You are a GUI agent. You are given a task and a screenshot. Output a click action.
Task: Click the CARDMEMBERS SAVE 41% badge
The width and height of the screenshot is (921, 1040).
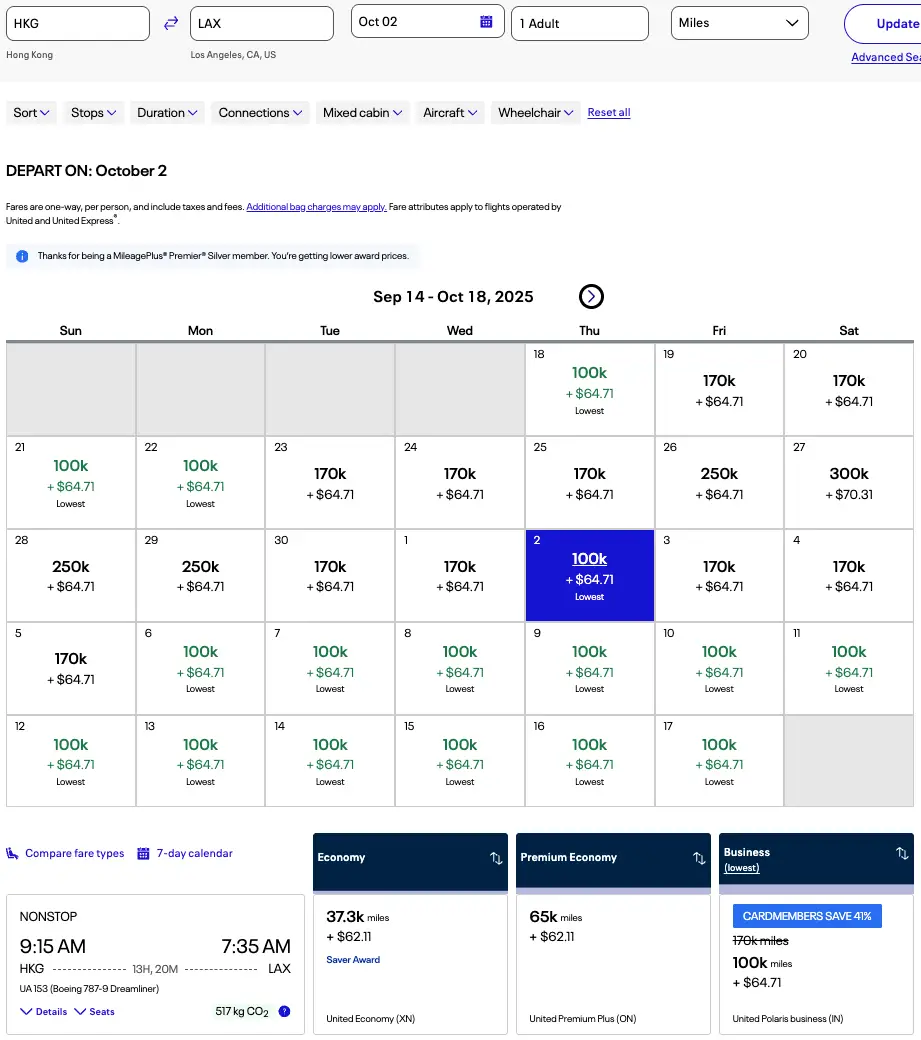coord(807,916)
